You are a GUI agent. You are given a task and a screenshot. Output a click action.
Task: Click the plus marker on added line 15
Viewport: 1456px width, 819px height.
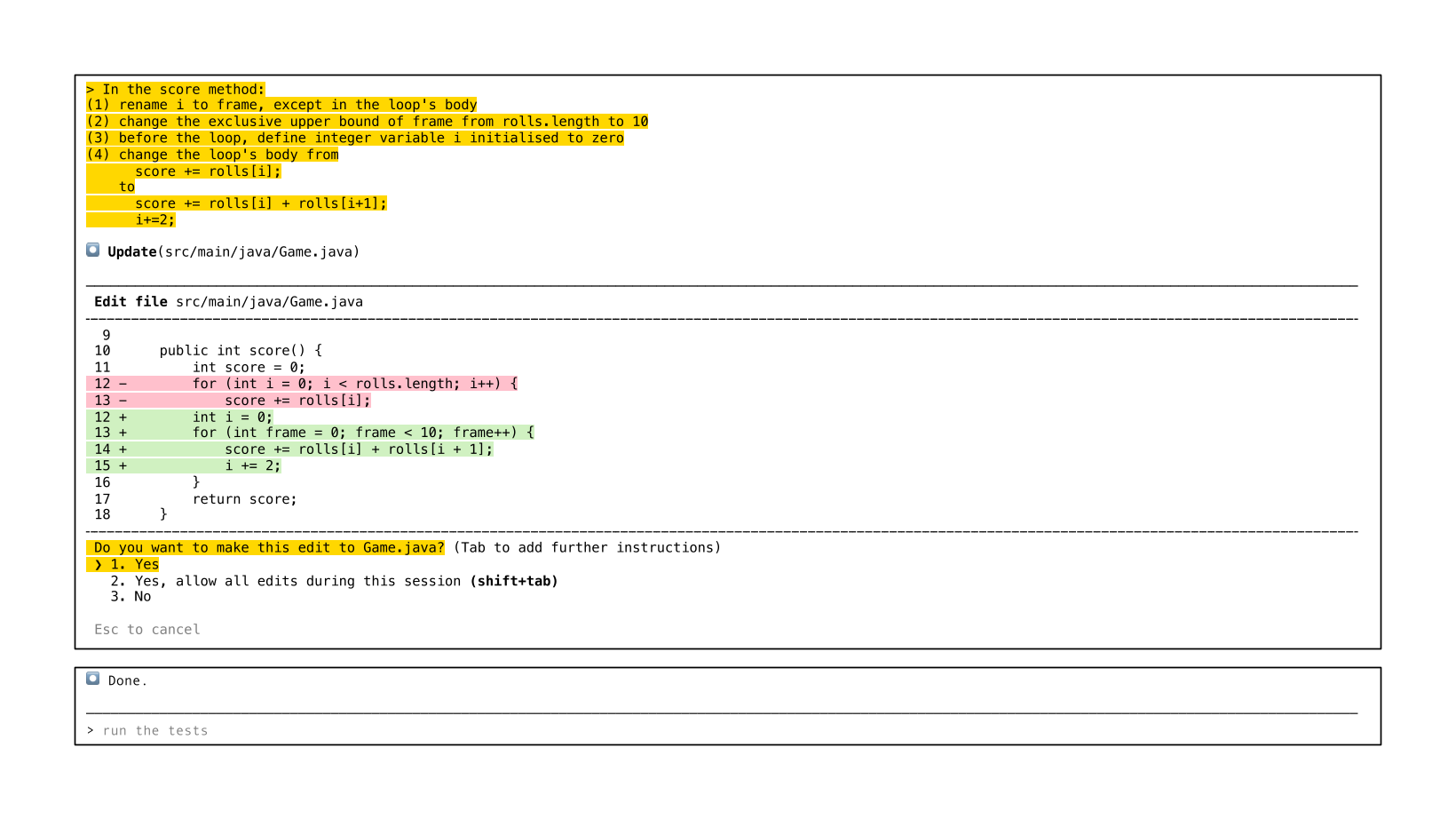pos(123,465)
